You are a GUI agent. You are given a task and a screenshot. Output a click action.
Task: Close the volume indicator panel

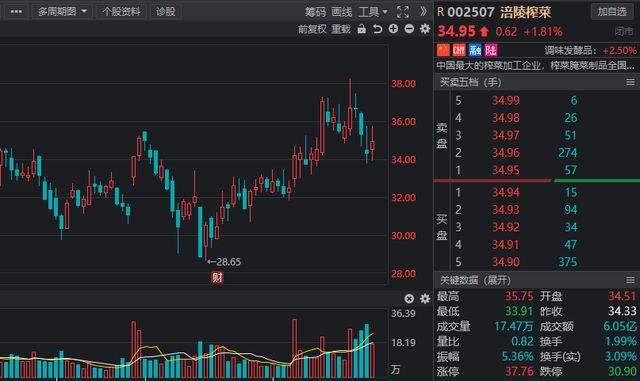pos(409,299)
